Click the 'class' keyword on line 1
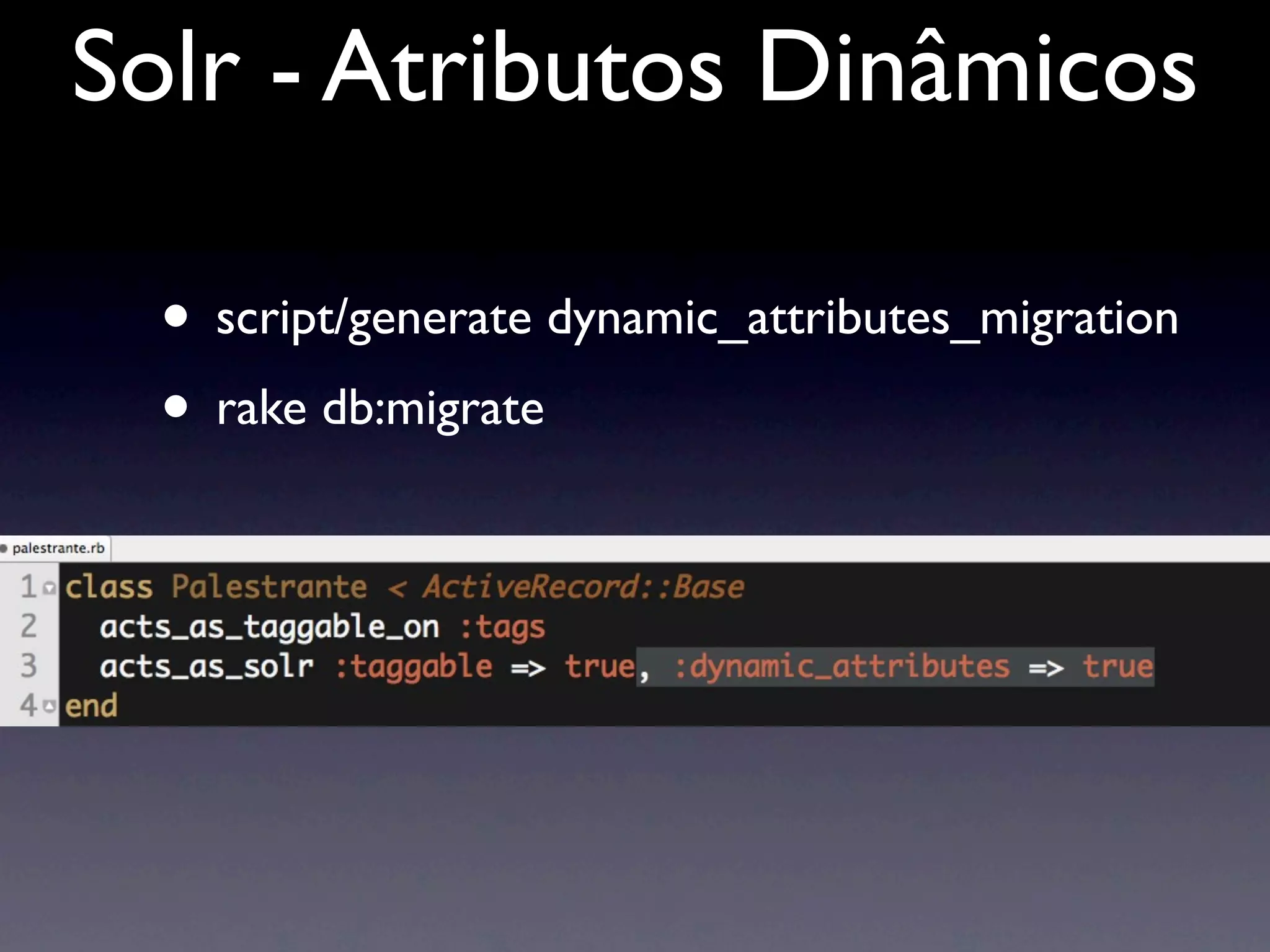Viewport: 1270px width, 952px height. [x=109, y=586]
